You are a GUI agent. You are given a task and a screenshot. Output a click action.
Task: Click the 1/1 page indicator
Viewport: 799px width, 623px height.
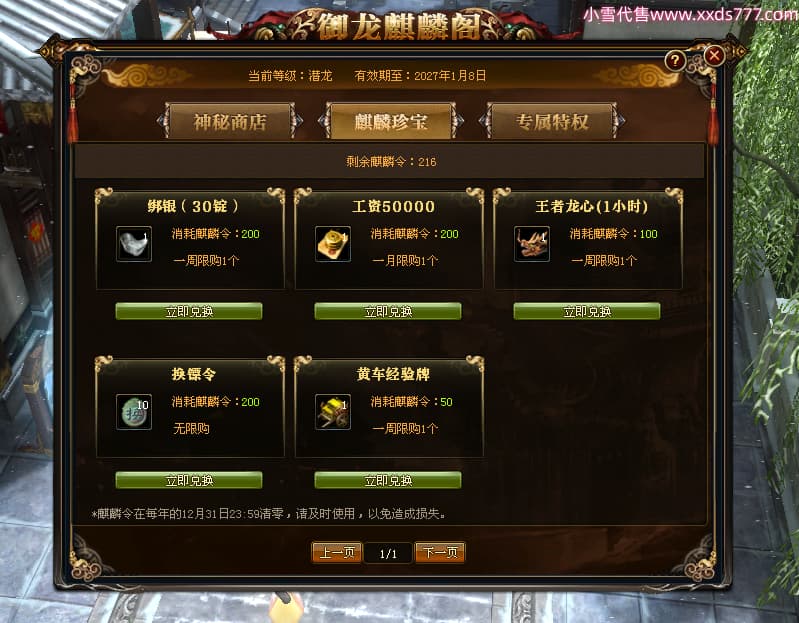click(x=388, y=553)
